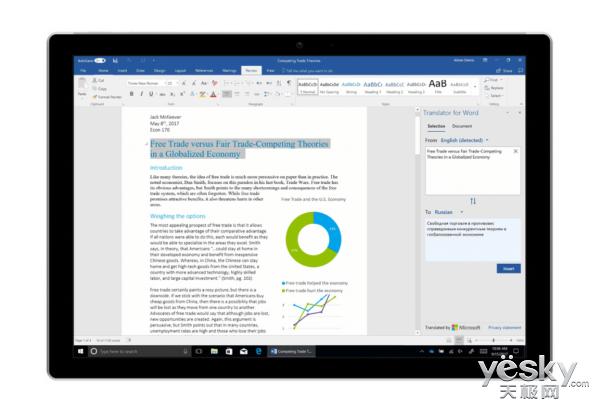Image resolution: width=600 pixels, height=413 pixels.
Task: Click the Underline button in ribbon
Action: point(152,93)
